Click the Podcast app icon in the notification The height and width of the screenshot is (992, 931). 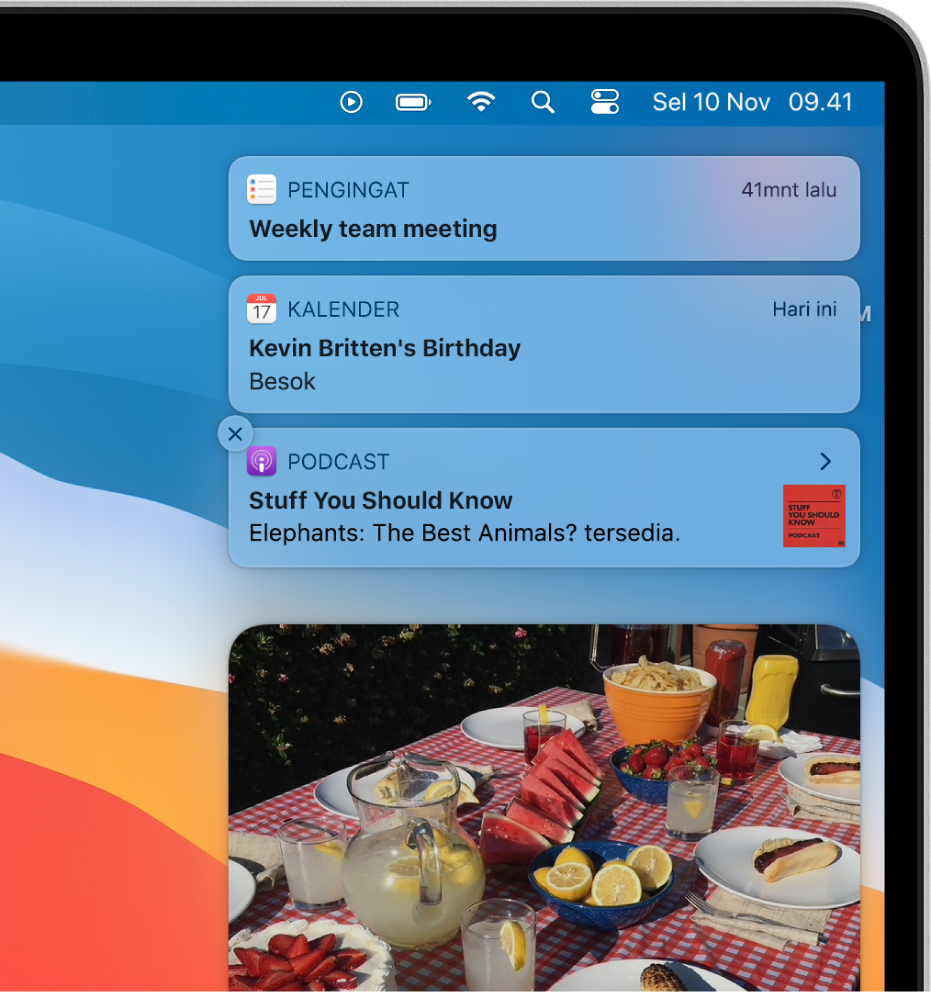262,461
